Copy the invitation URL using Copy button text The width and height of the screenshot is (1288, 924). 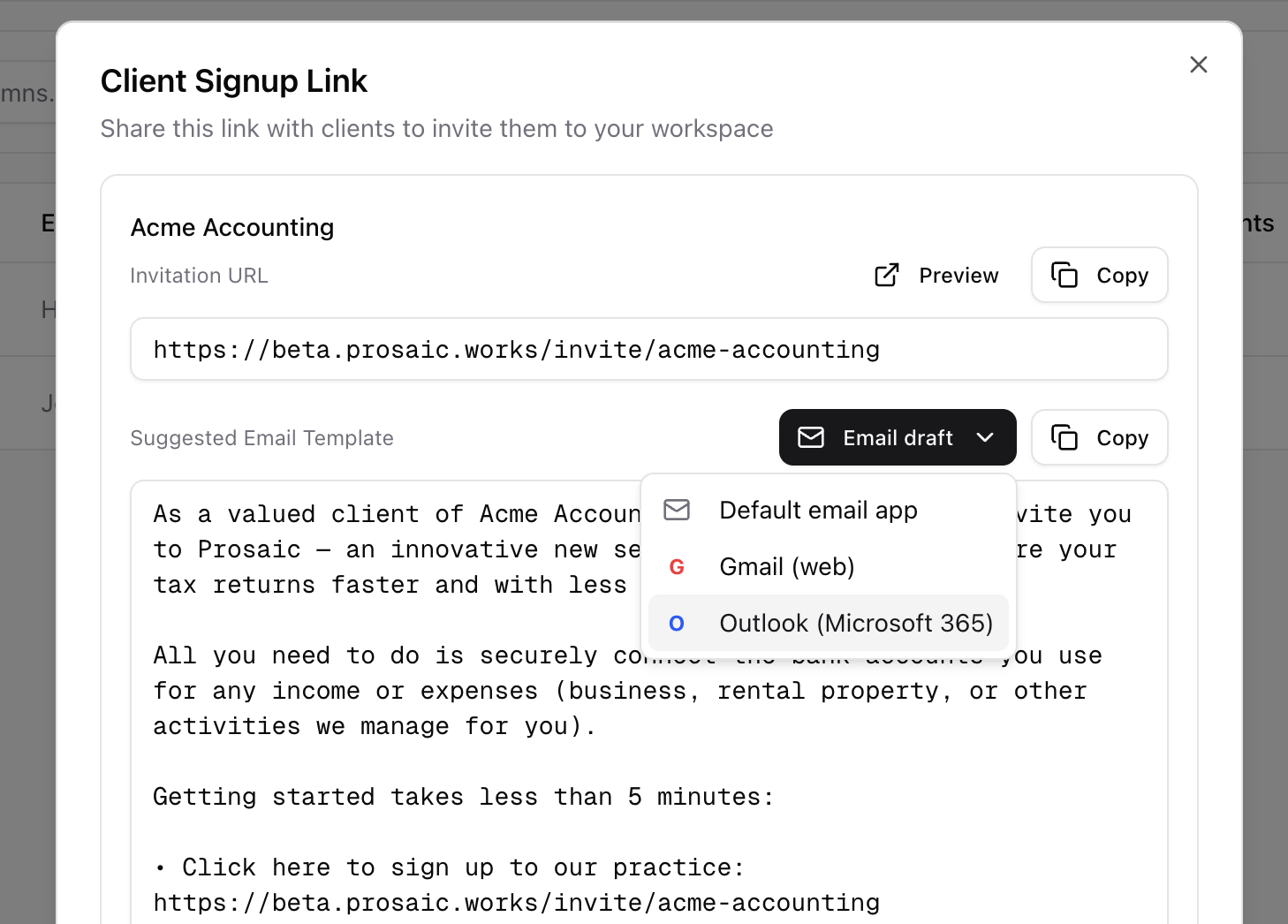pyautogui.click(x=1122, y=276)
